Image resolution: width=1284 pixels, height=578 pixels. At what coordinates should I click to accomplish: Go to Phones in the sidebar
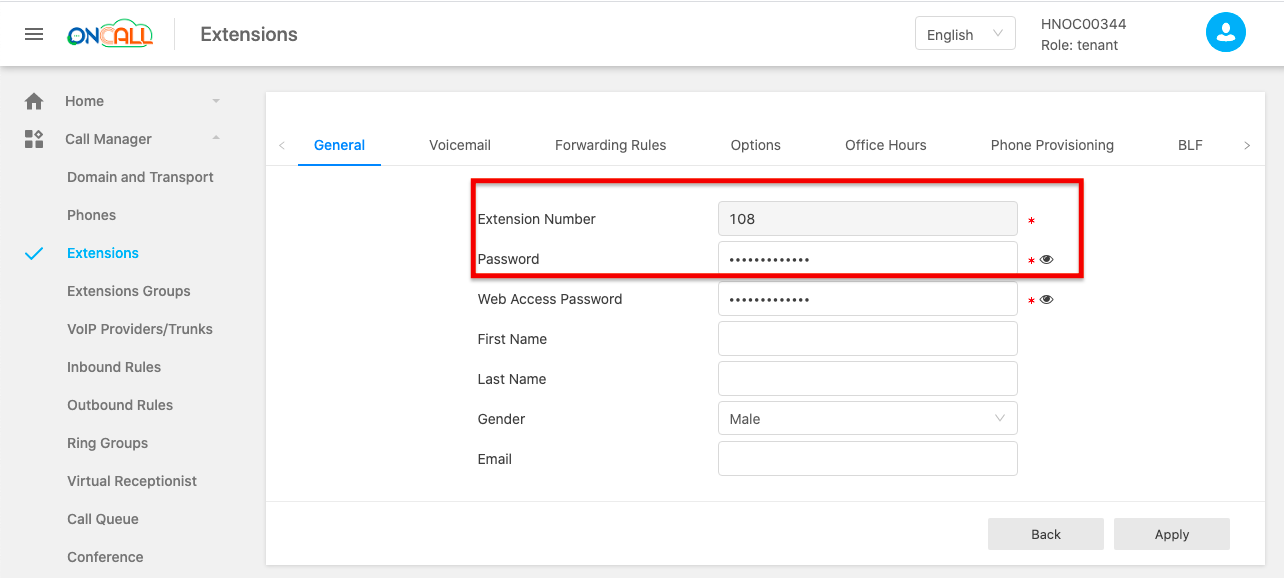(x=91, y=215)
